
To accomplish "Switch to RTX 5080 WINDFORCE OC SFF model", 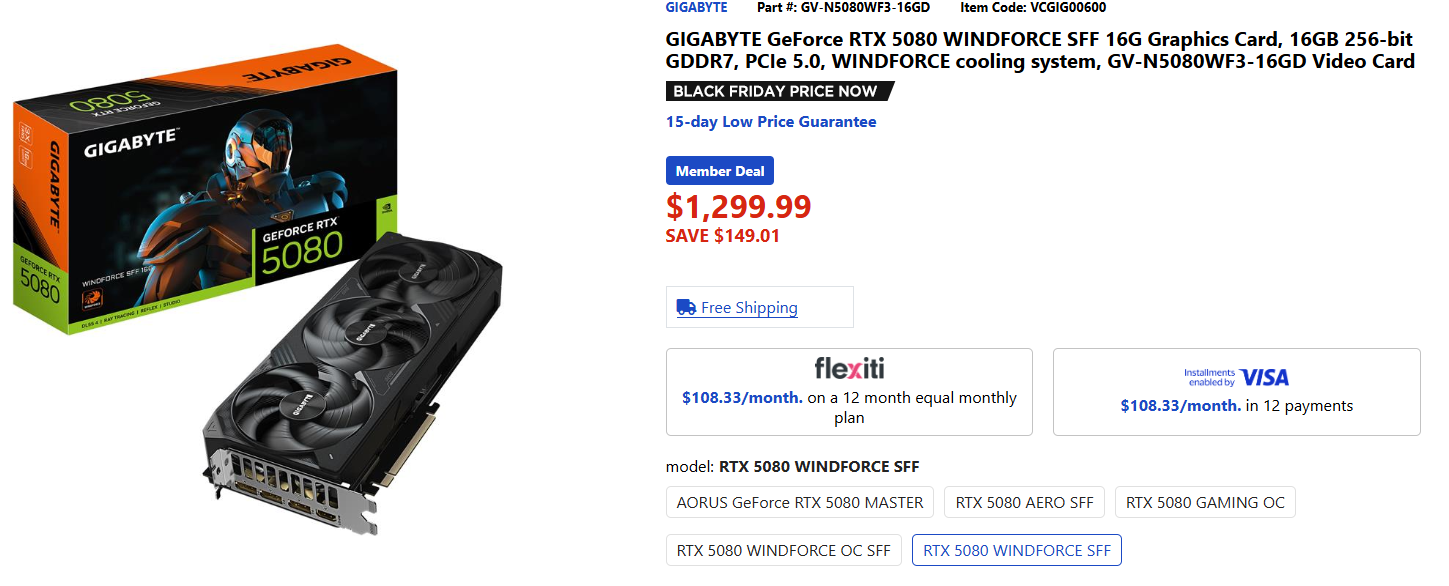I will (784, 550).
